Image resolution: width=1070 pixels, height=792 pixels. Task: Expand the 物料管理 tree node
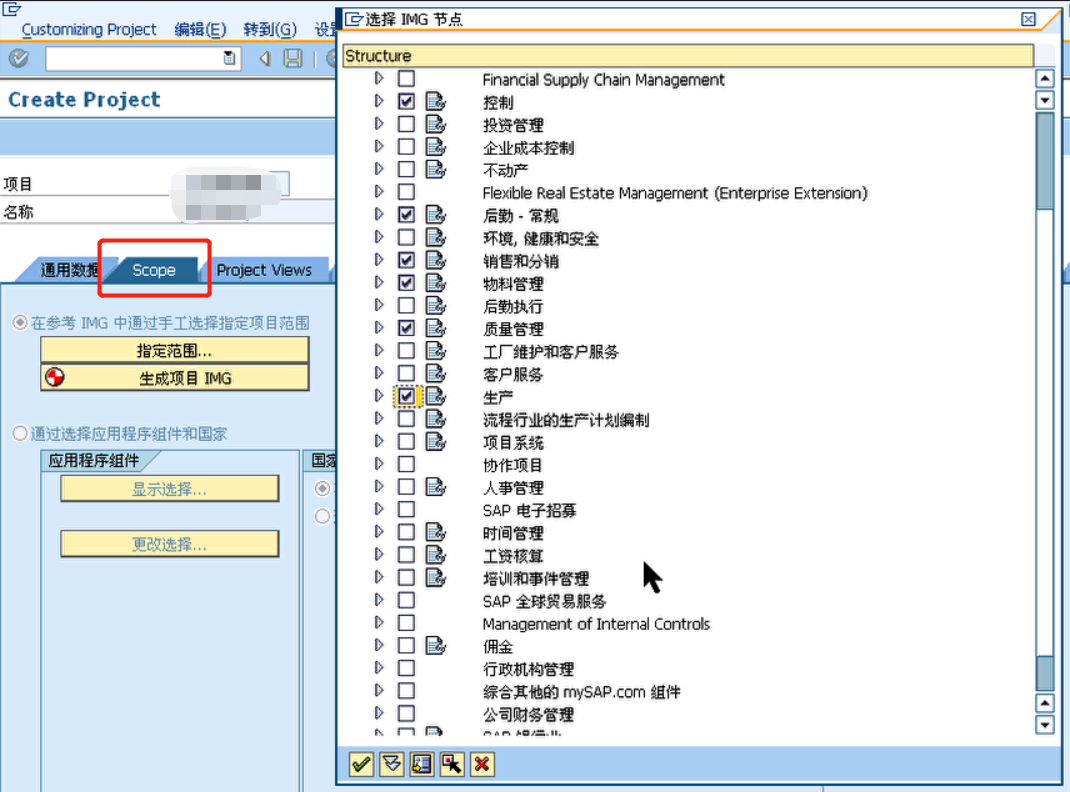380,282
